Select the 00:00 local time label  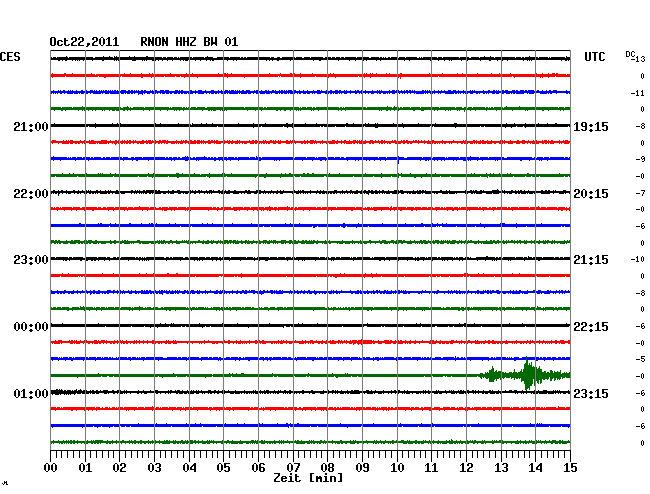[31, 327]
